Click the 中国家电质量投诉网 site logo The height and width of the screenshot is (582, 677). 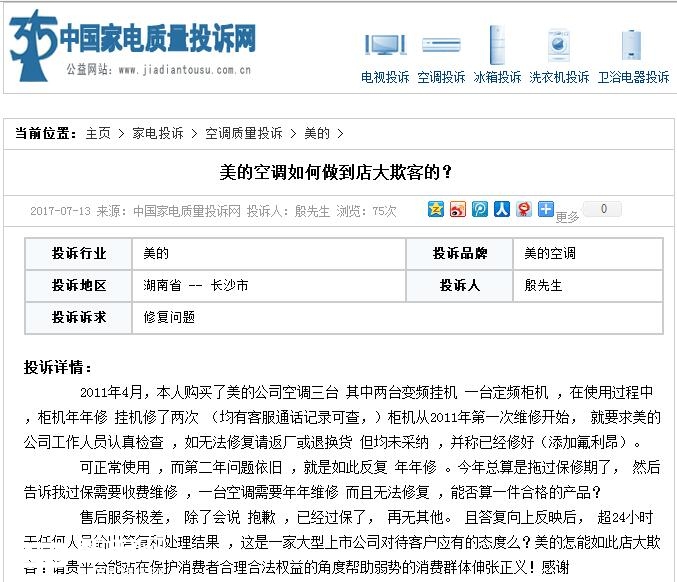[133, 45]
